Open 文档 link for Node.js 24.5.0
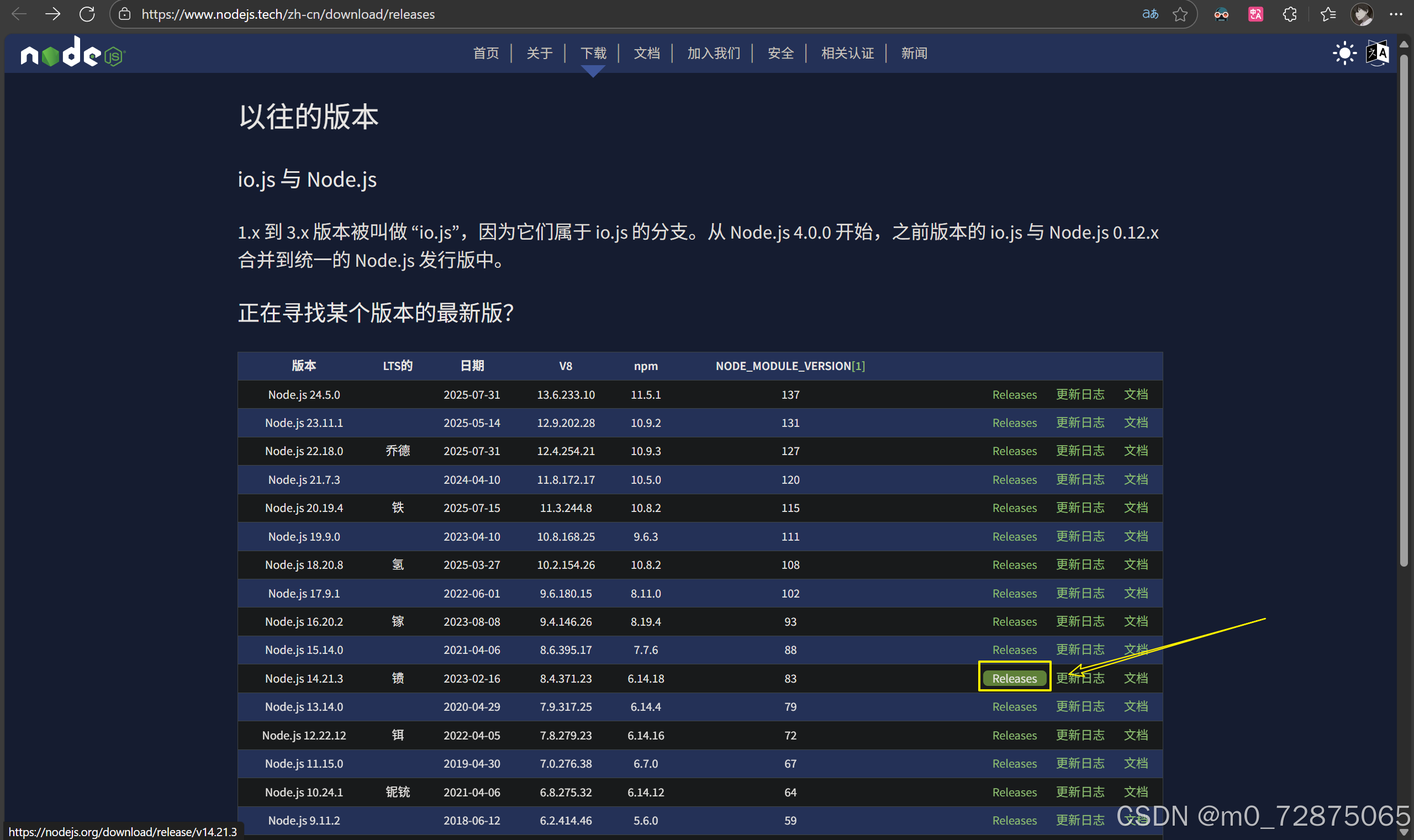Image resolution: width=1414 pixels, height=840 pixels. point(1136,394)
